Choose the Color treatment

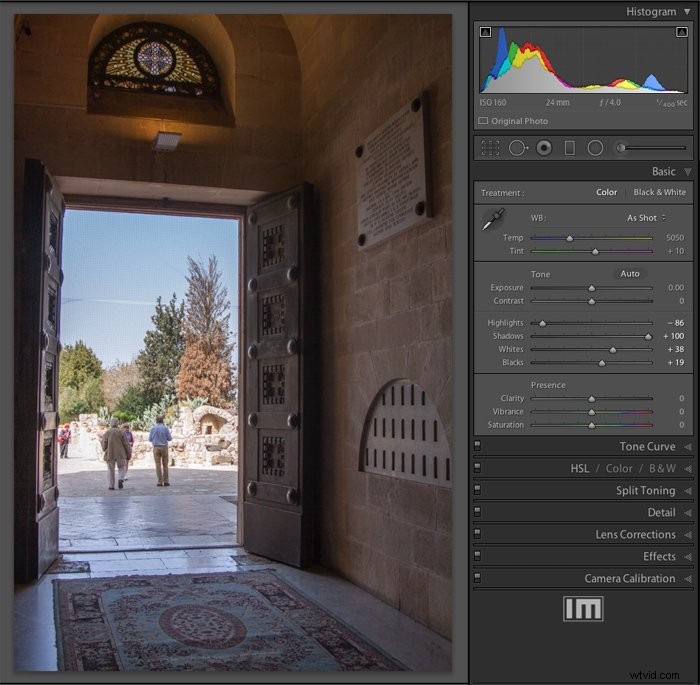pyautogui.click(x=606, y=192)
